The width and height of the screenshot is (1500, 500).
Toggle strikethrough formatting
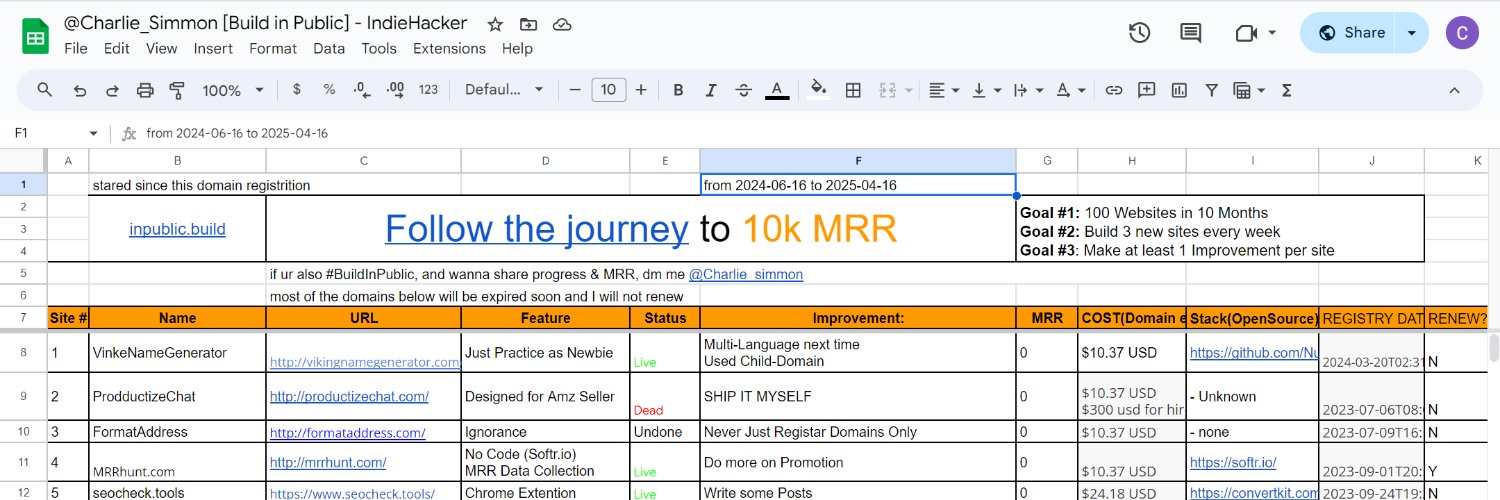pyautogui.click(x=743, y=90)
